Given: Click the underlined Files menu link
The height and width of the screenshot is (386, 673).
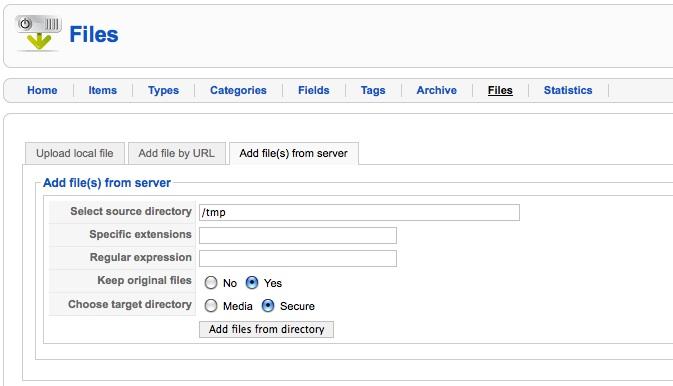Looking at the screenshot, I should tap(500, 90).
